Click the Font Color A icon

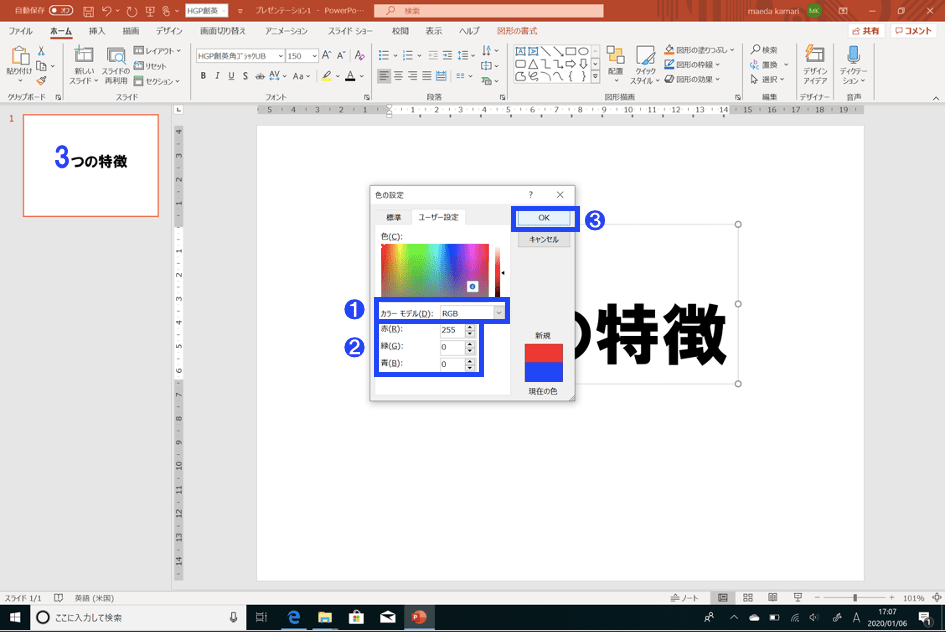pyautogui.click(x=350, y=76)
